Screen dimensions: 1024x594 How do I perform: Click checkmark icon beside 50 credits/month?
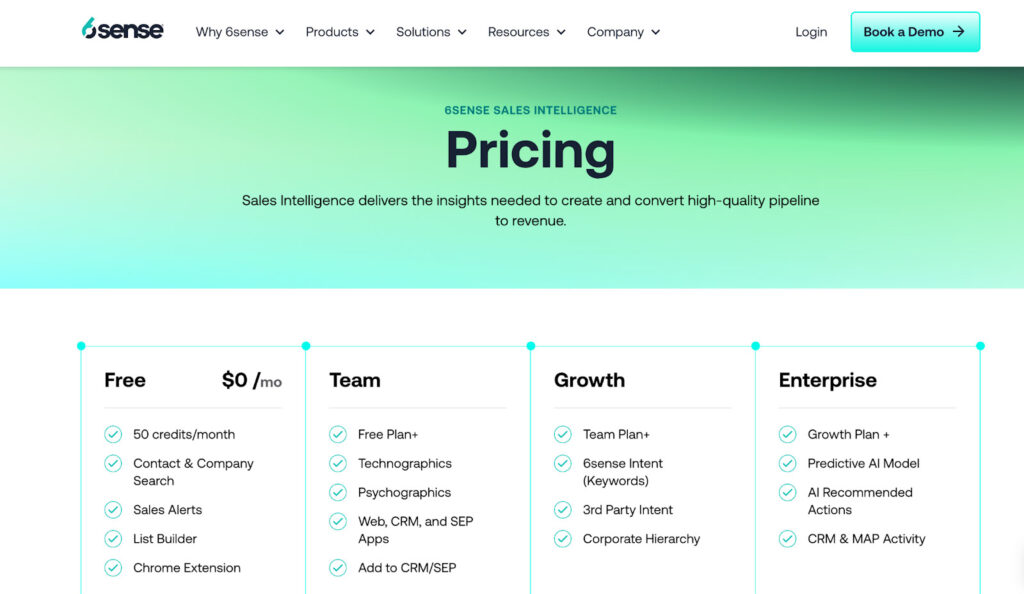pos(113,434)
